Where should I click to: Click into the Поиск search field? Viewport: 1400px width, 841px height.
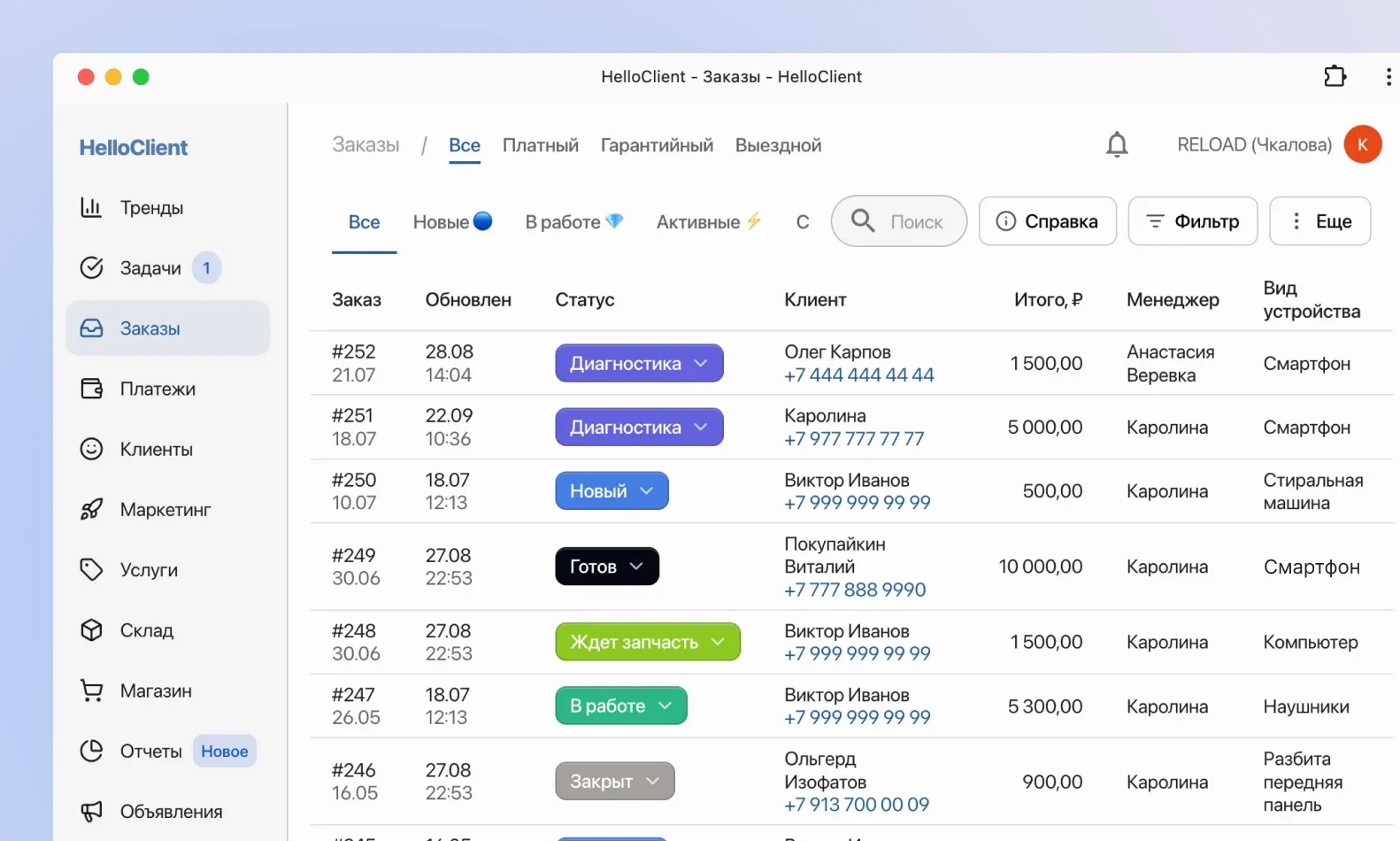899,221
